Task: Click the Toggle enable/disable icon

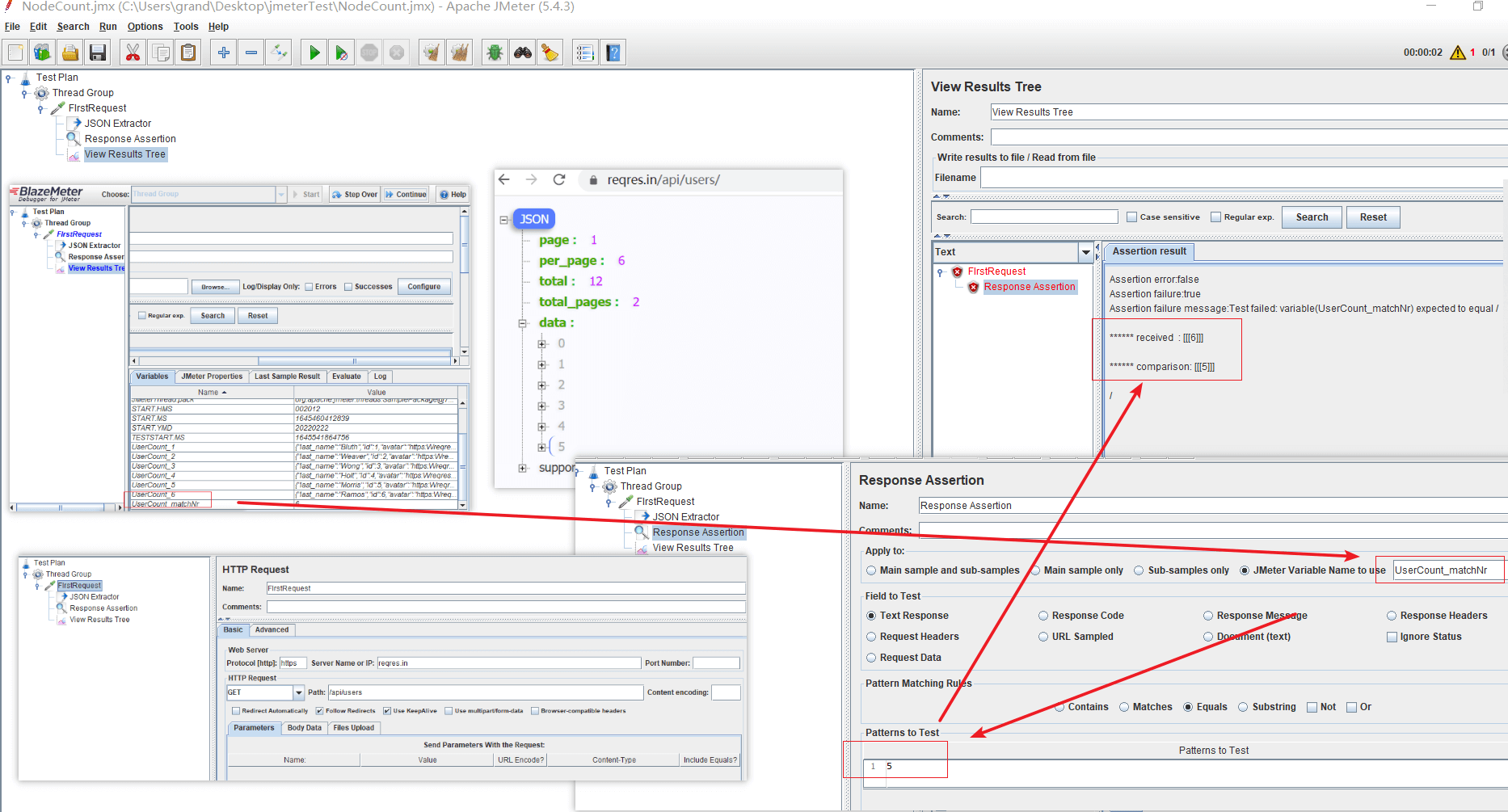Action: point(279,53)
